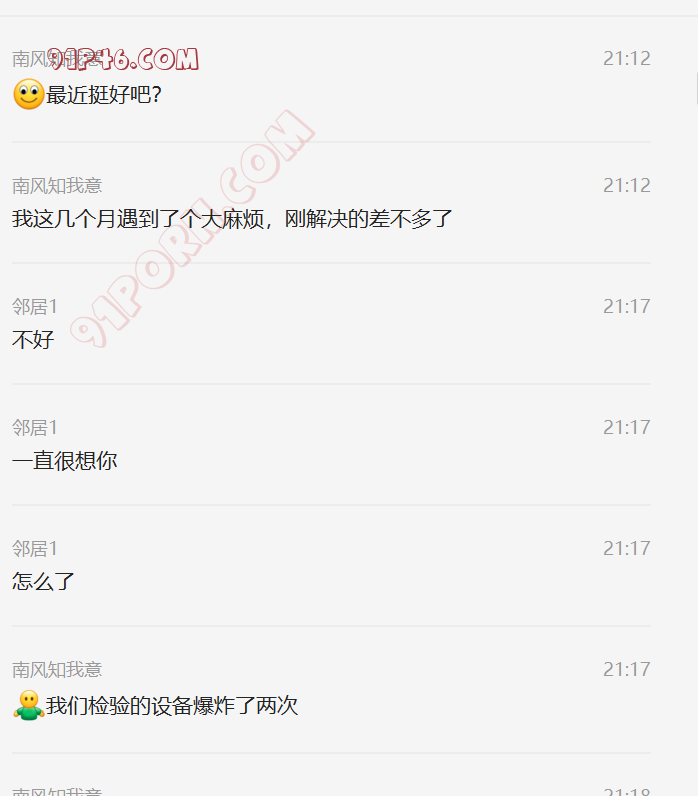698x796 pixels.
Task: Click the vertical scrollbar thumb on right edge
Action: click(x=696, y=88)
